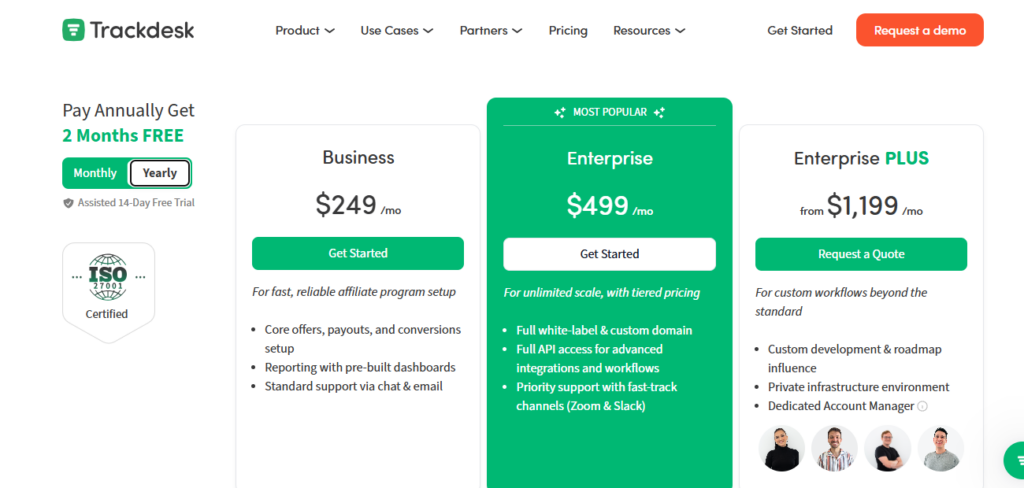
Task: Expand the Product menu
Action: coord(305,31)
